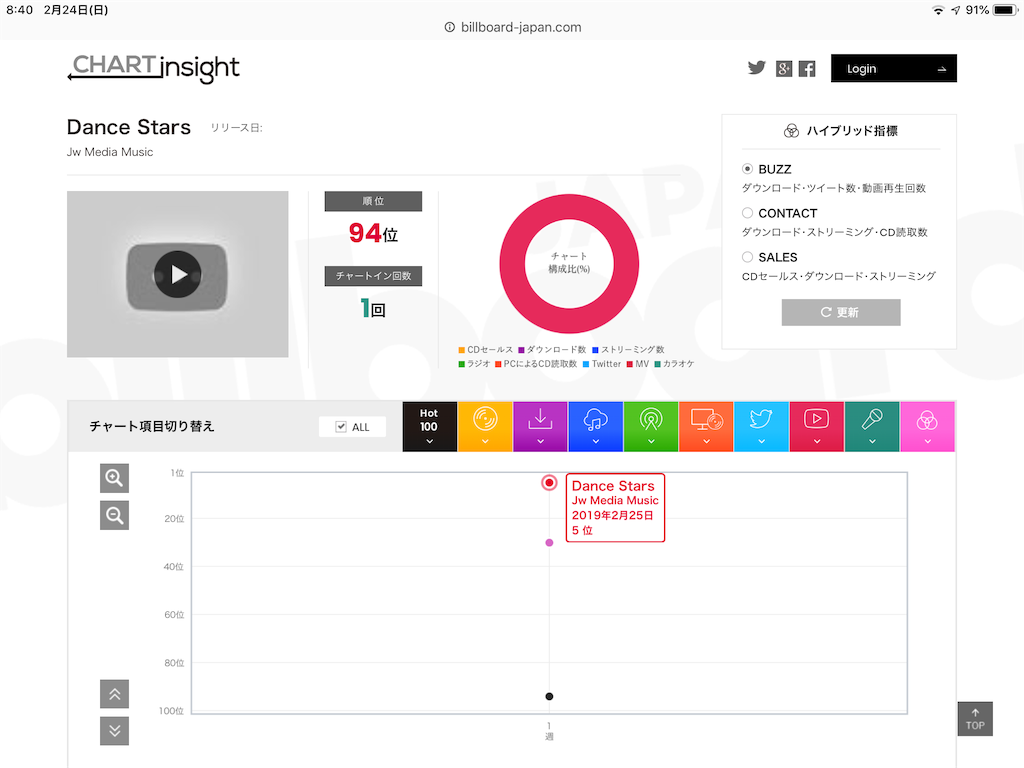Click the TOP back-to-top button
The height and width of the screenshot is (768, 1024).
pos(975,719)
